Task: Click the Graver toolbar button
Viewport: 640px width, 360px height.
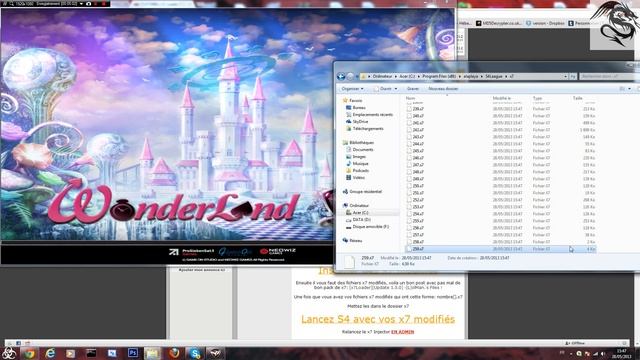Action: pyautogui.click(x=413, y=89)
